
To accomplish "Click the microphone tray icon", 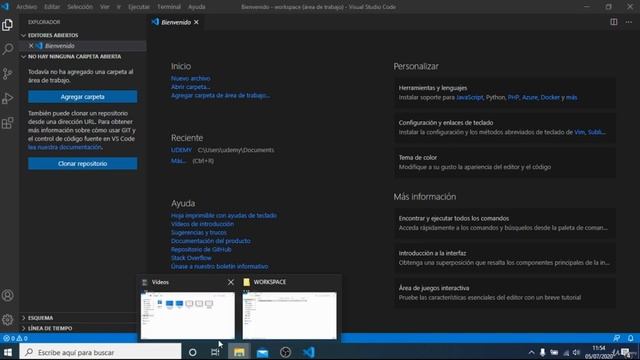I will [x=542, y=352].
